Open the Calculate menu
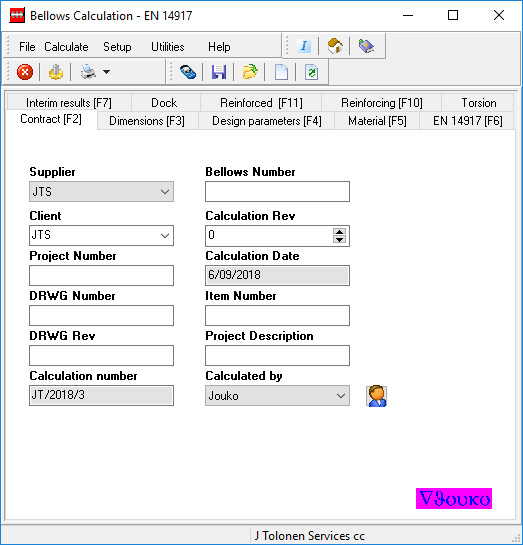This screenshot has width=523, height=545. click(66, 47)
